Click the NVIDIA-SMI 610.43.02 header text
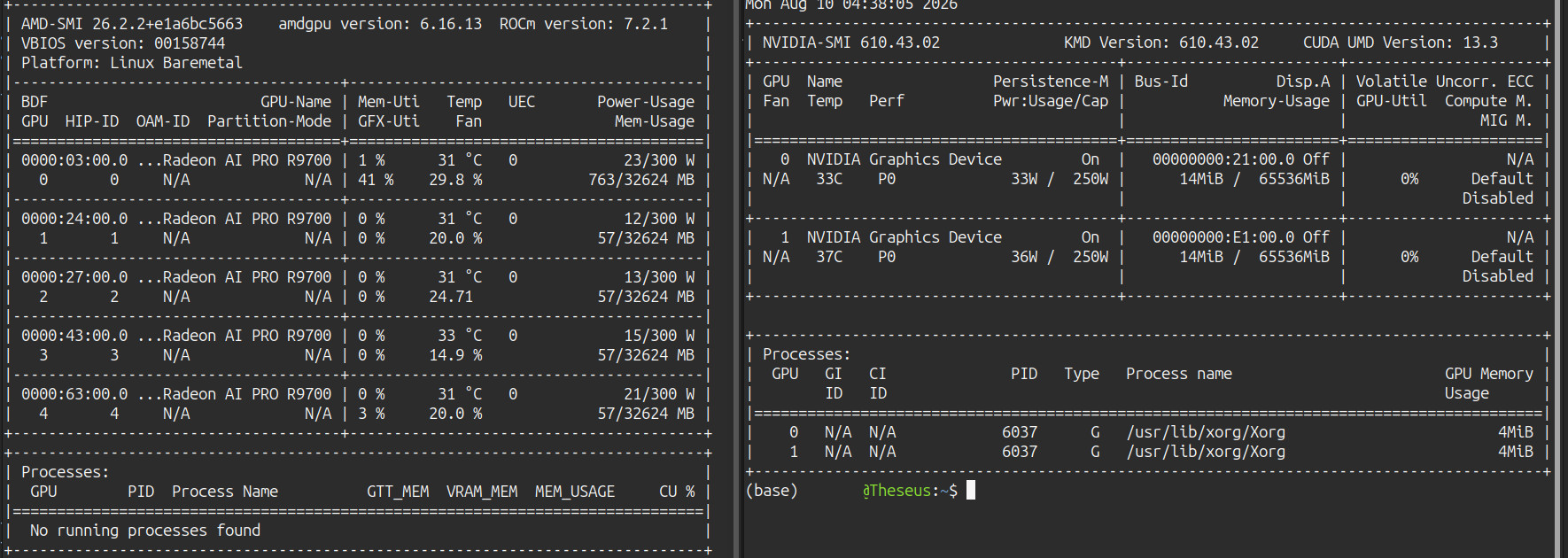 coord(851,43)
